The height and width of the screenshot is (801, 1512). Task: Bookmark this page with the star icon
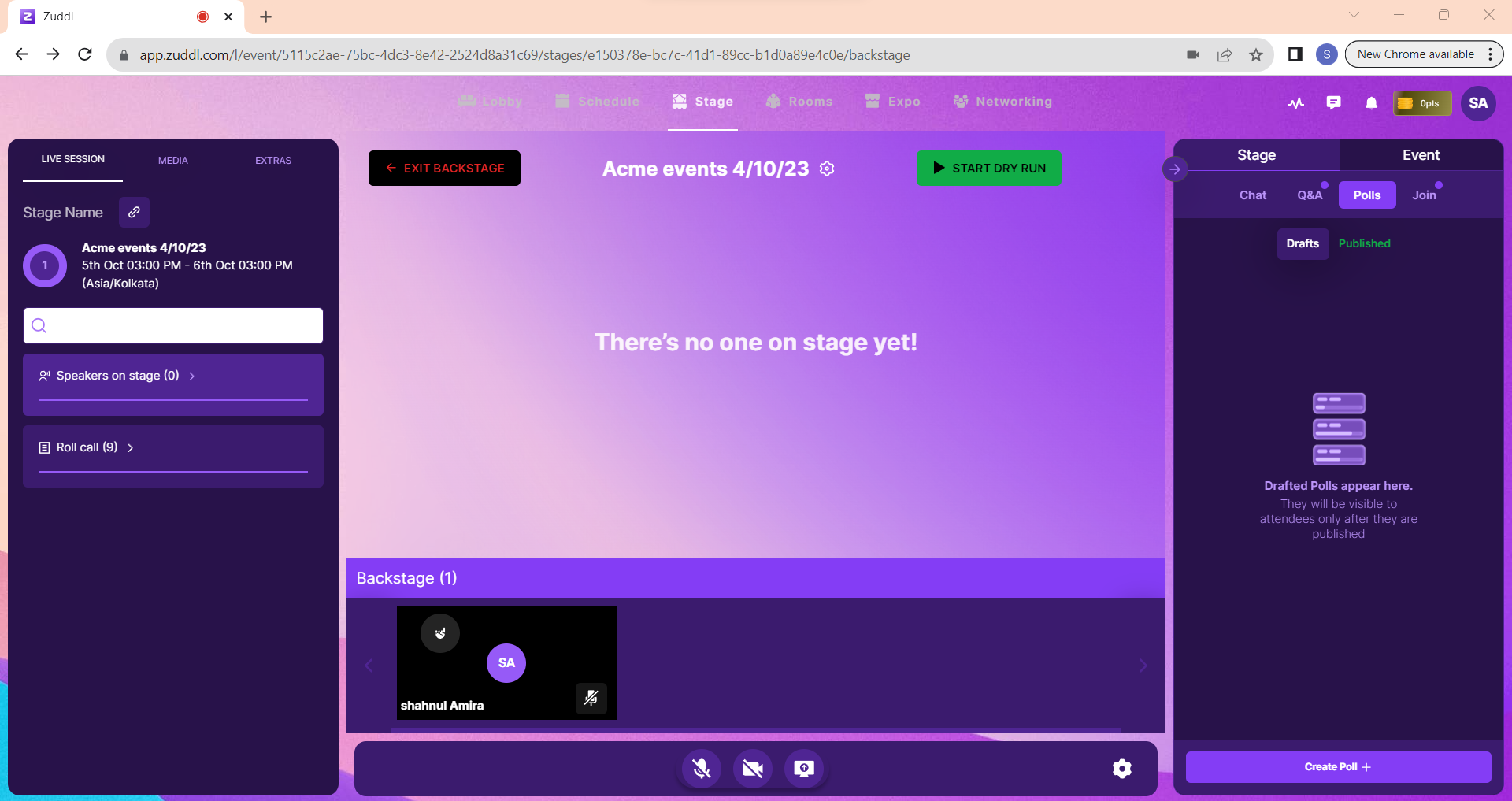click(x=1256, y=55)
